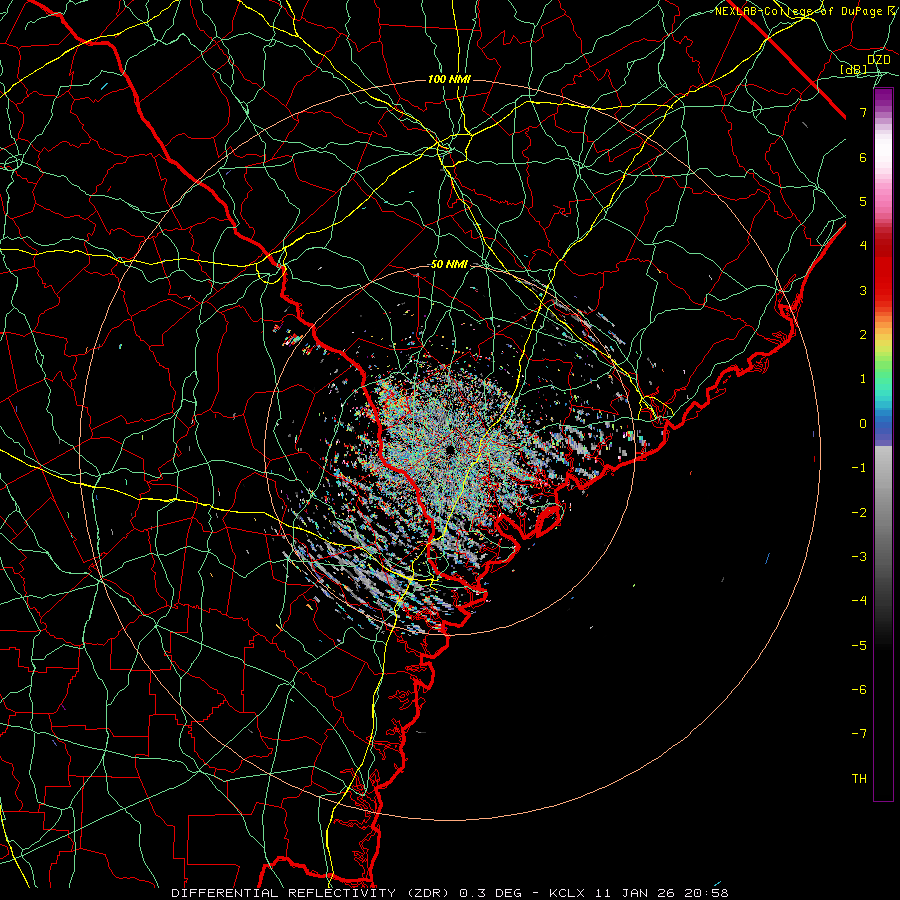The image size is (900, 900).
Task: Click the positive "7" scale value
Action: pos(863,112)
